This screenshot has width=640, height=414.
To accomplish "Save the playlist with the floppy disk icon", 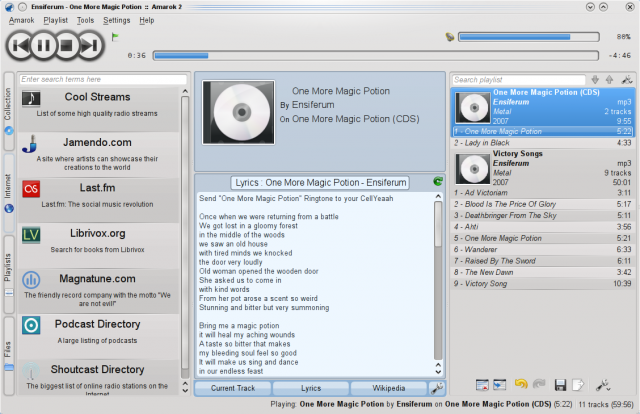I will (559, 384).
